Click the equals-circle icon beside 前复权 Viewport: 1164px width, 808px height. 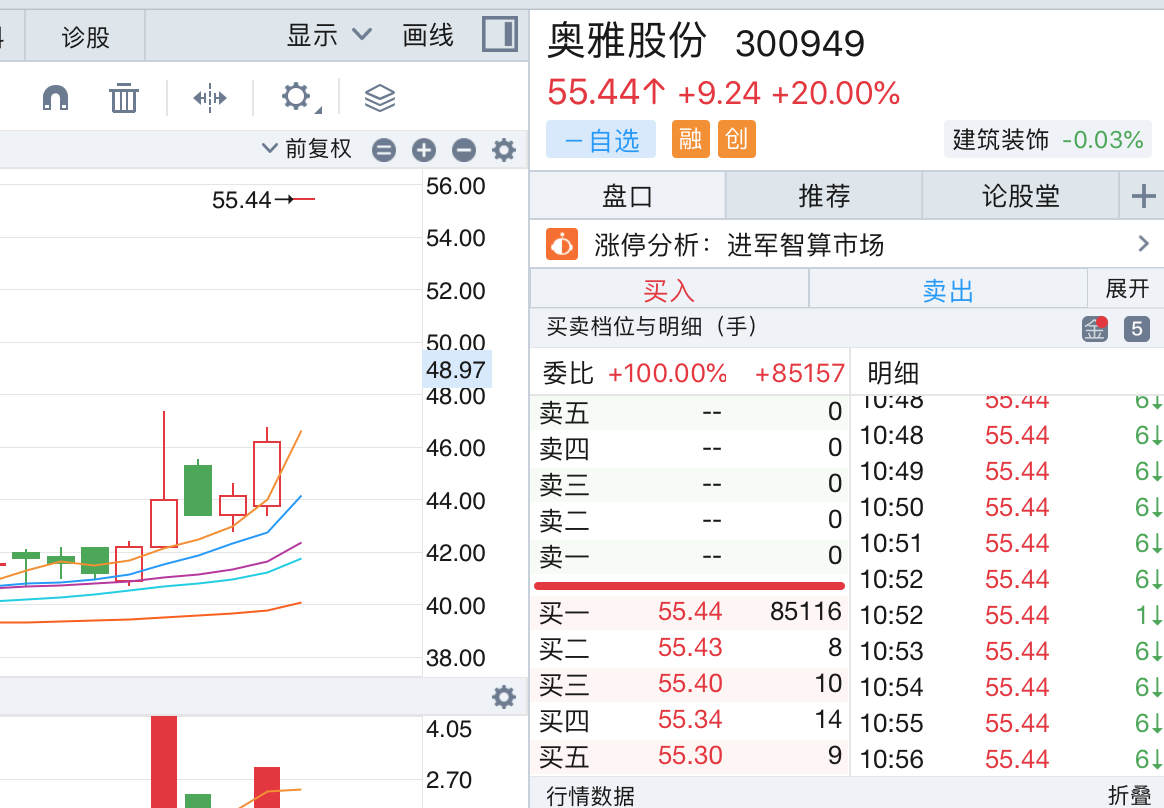pos(384,150)
